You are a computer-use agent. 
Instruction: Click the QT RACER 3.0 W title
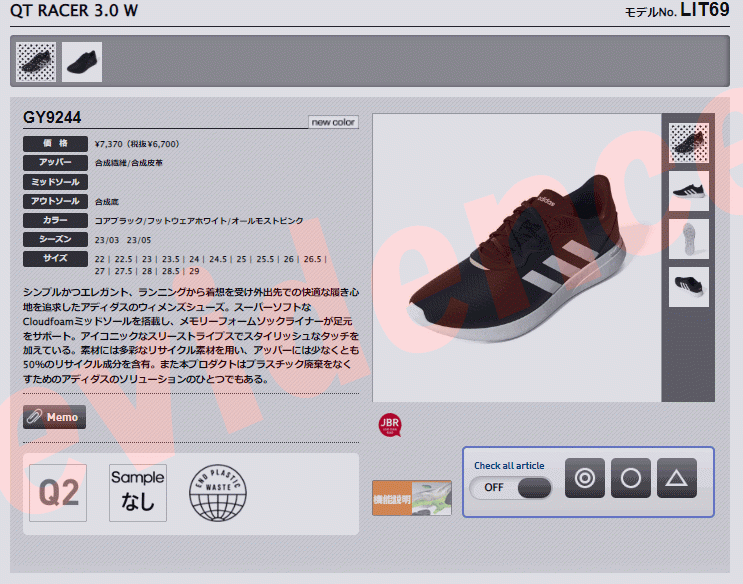[x=74, y=10]
